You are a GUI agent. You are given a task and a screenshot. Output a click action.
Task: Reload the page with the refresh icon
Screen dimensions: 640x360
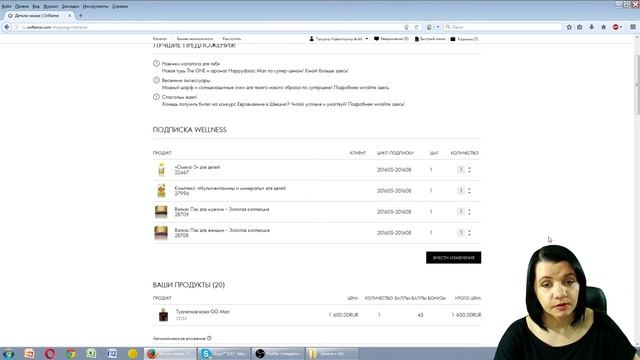416,27
